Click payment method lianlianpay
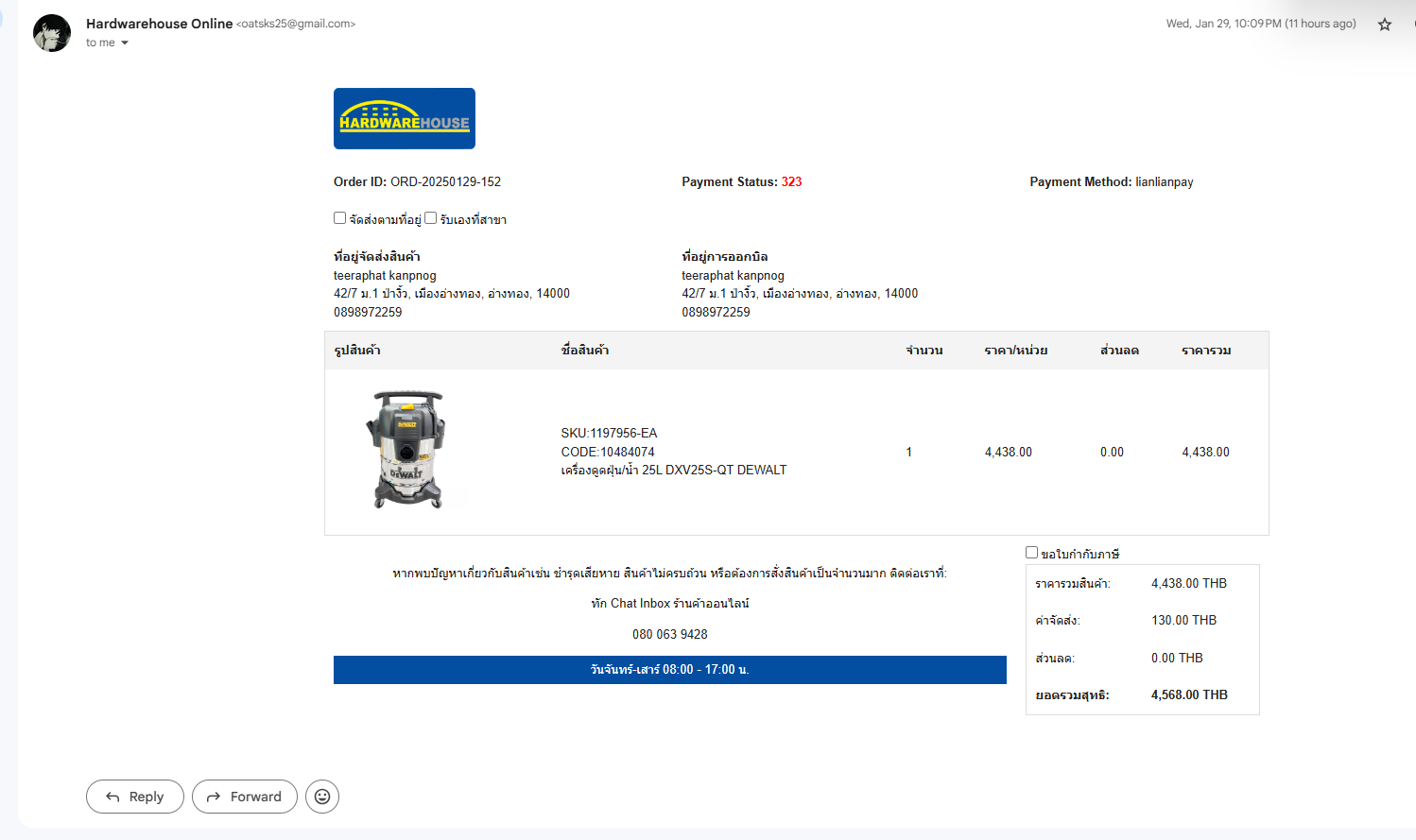The image size is (1416, 840). 1165,181
